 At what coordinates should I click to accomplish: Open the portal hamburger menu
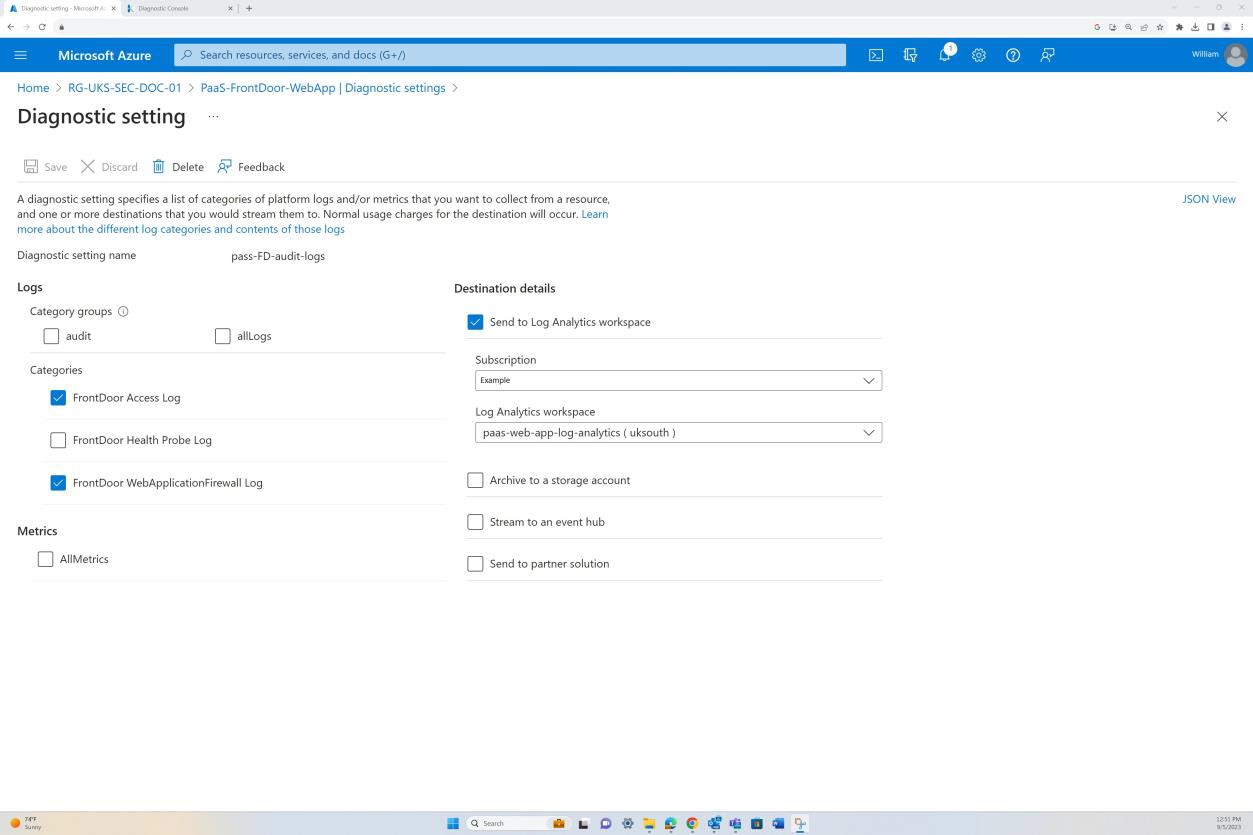[20, 55]
